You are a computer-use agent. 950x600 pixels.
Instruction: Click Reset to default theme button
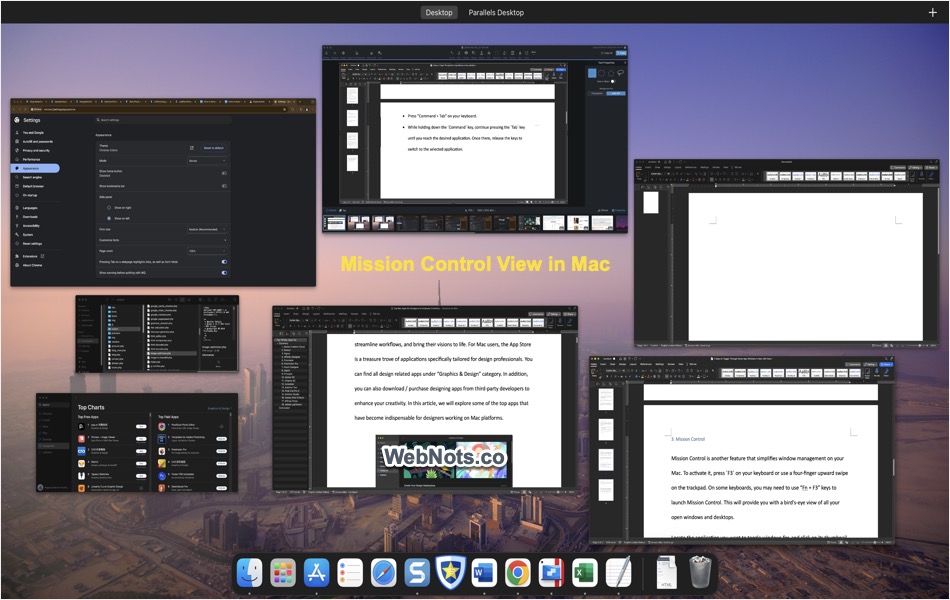[x=213, y=148]
